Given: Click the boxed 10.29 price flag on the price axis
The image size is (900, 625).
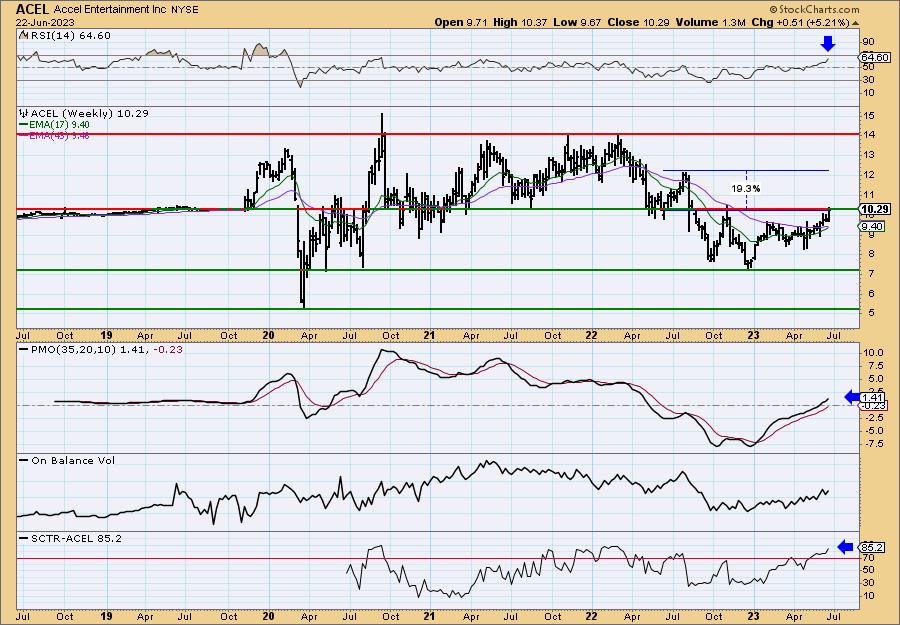Looking at the screenshot, I should tap(875, 209).
